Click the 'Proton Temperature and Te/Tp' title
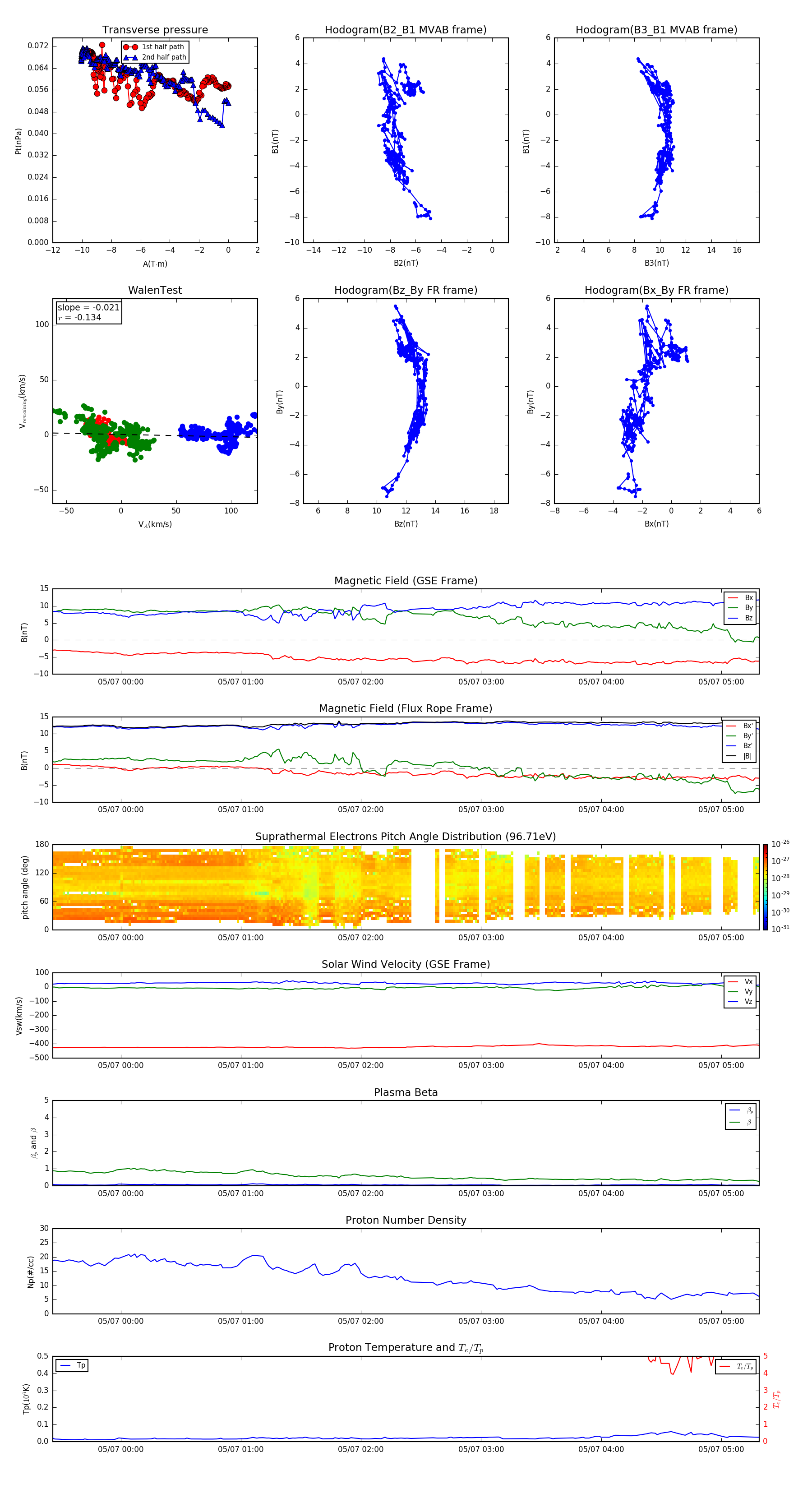The height and width of the screenshot is (1489, 812). tap(406, 1348)
